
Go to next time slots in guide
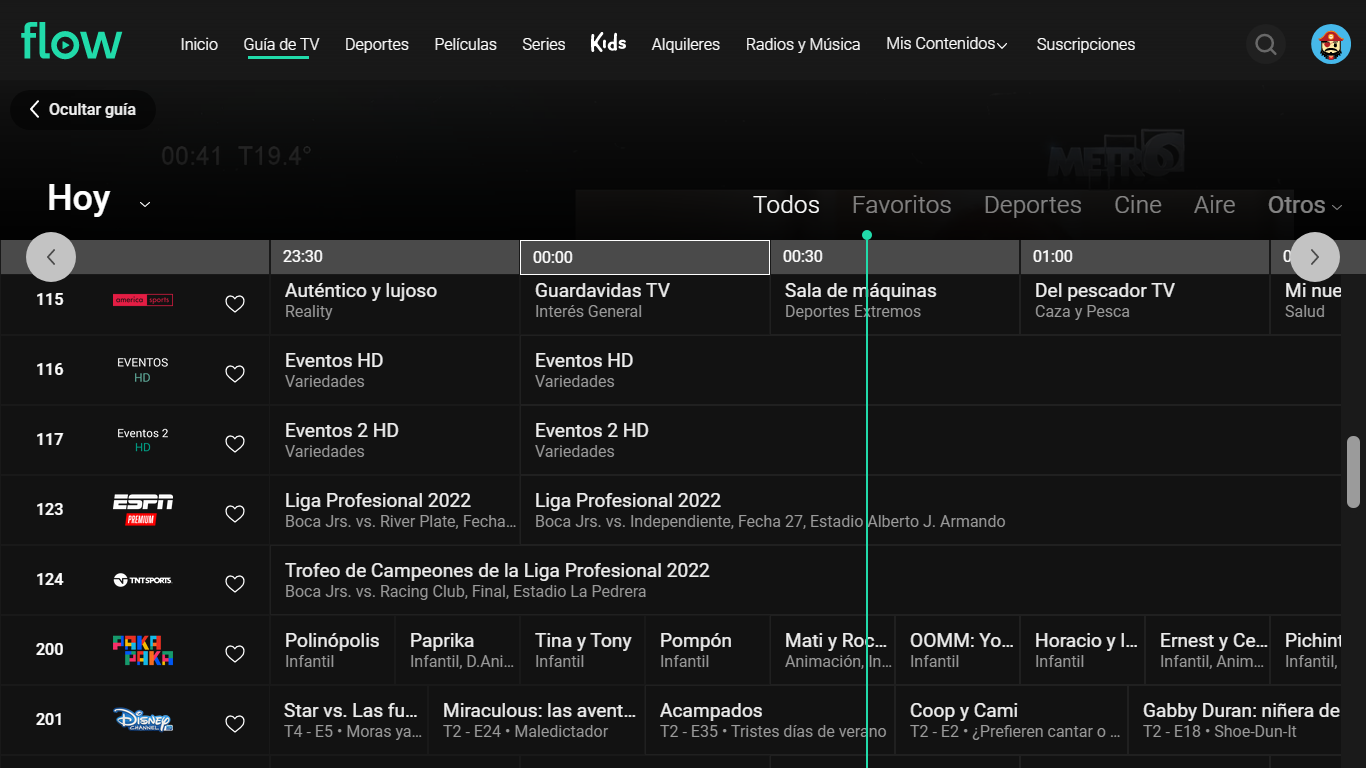coord(1315,257)
